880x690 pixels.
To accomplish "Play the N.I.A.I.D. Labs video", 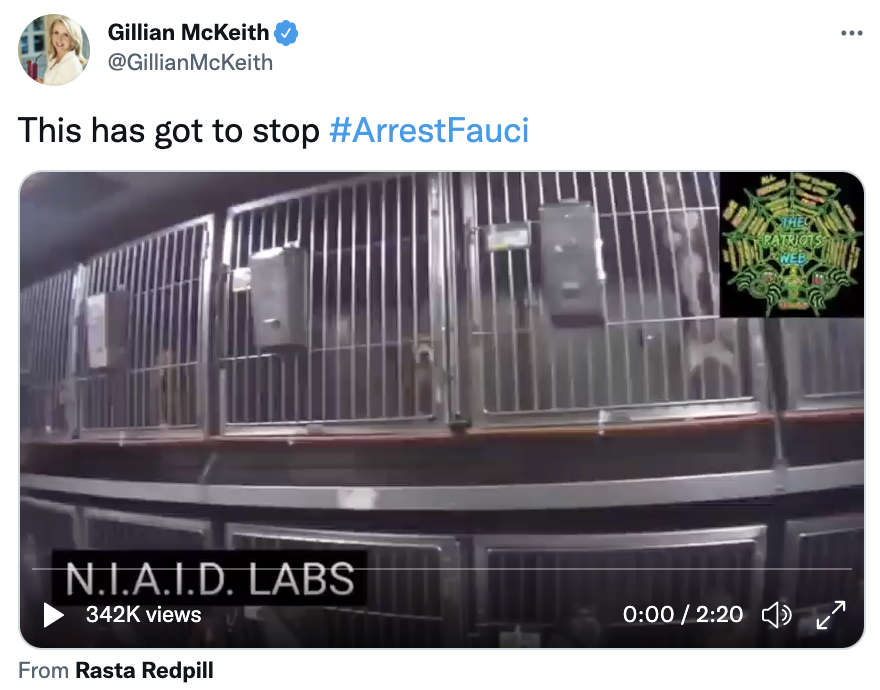I will [53, 615].
